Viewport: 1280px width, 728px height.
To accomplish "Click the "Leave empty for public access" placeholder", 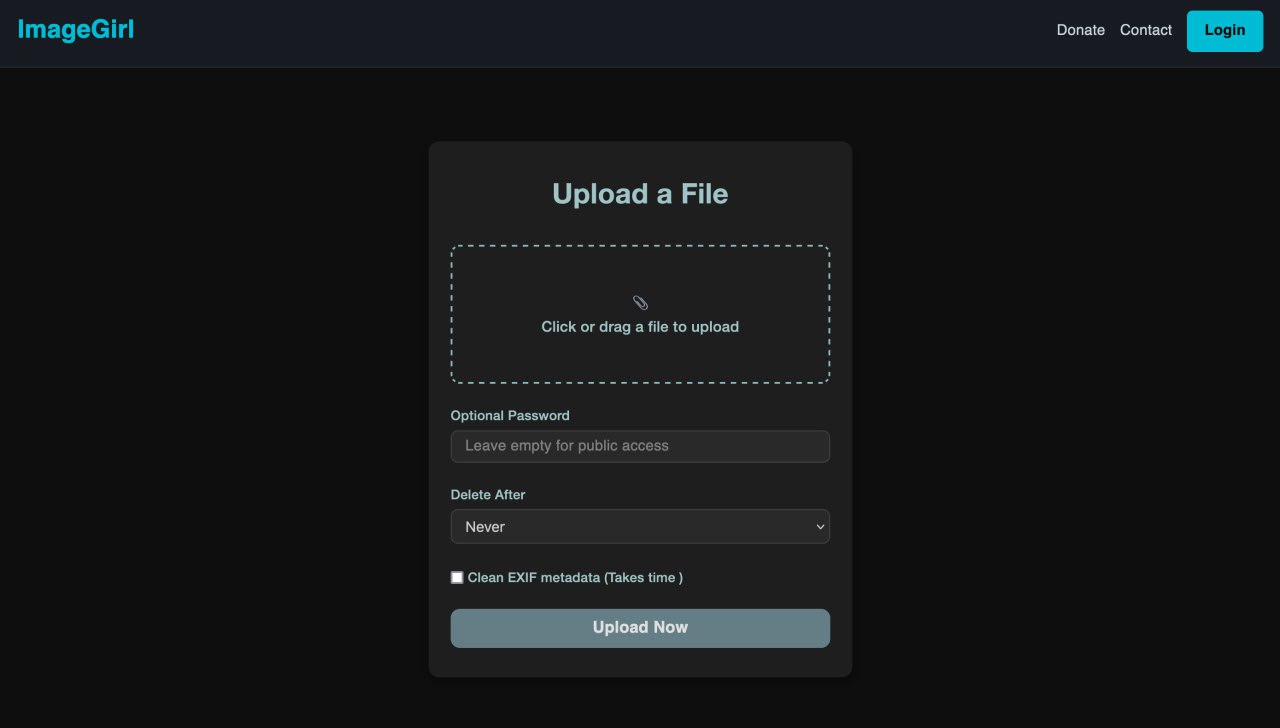I will click(567, 446).
